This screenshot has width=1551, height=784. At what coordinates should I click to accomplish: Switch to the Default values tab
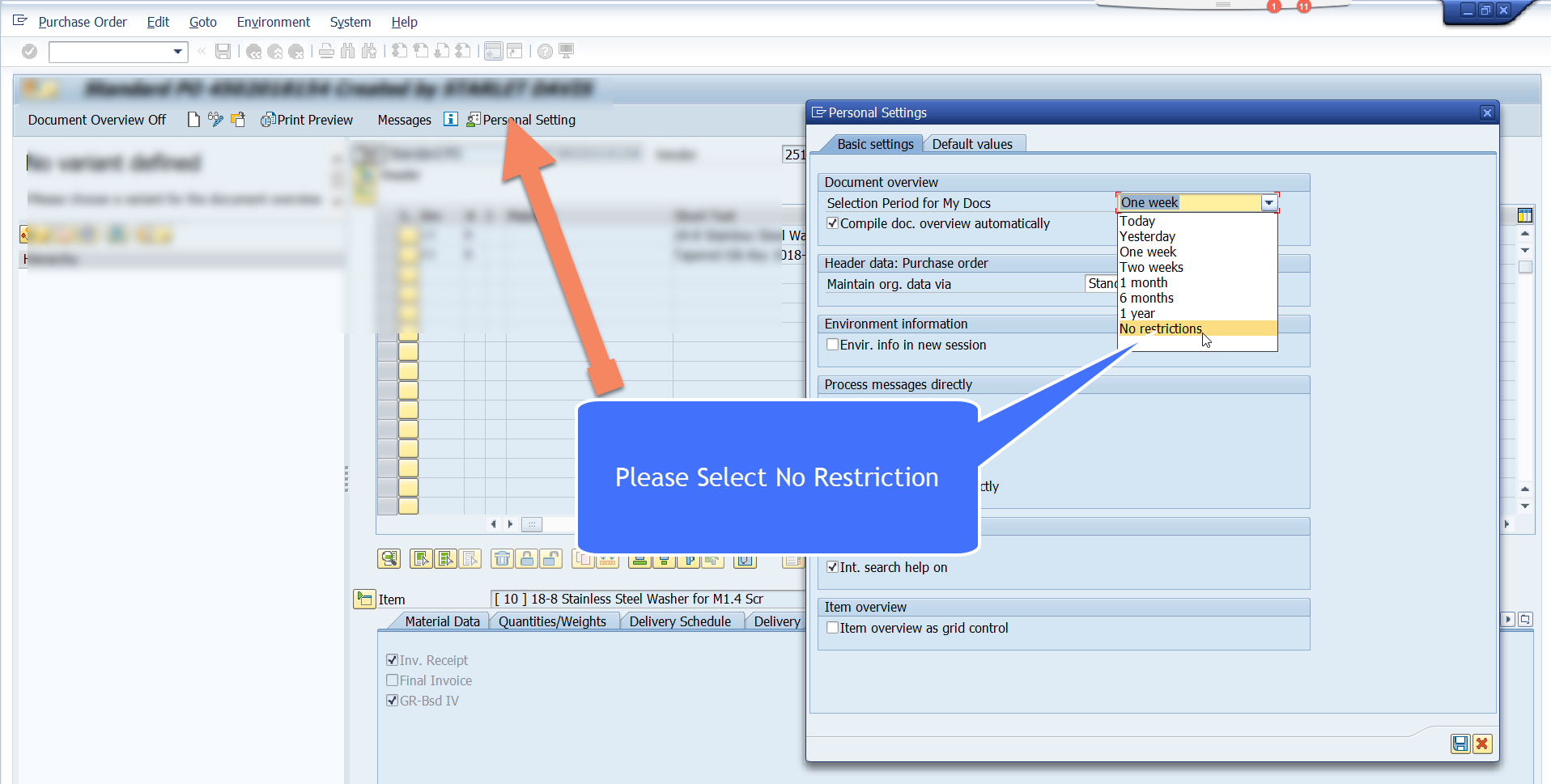pos(971,144)
